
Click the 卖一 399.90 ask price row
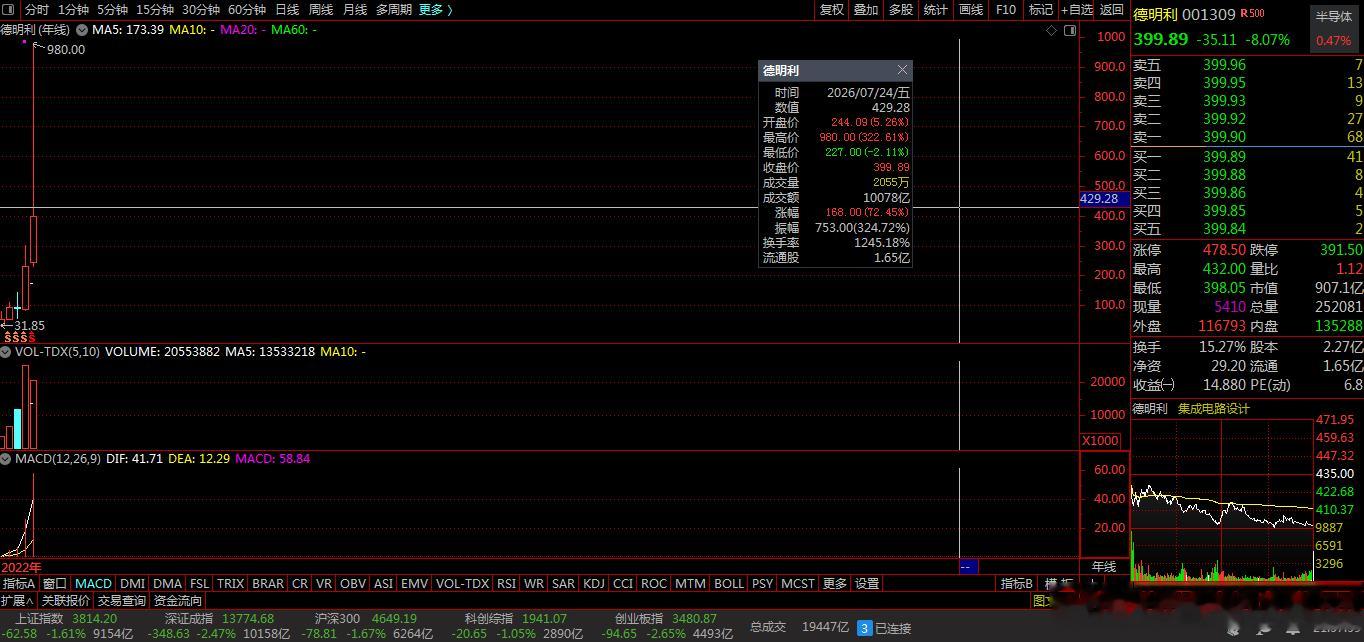(x=1248, y=137)
